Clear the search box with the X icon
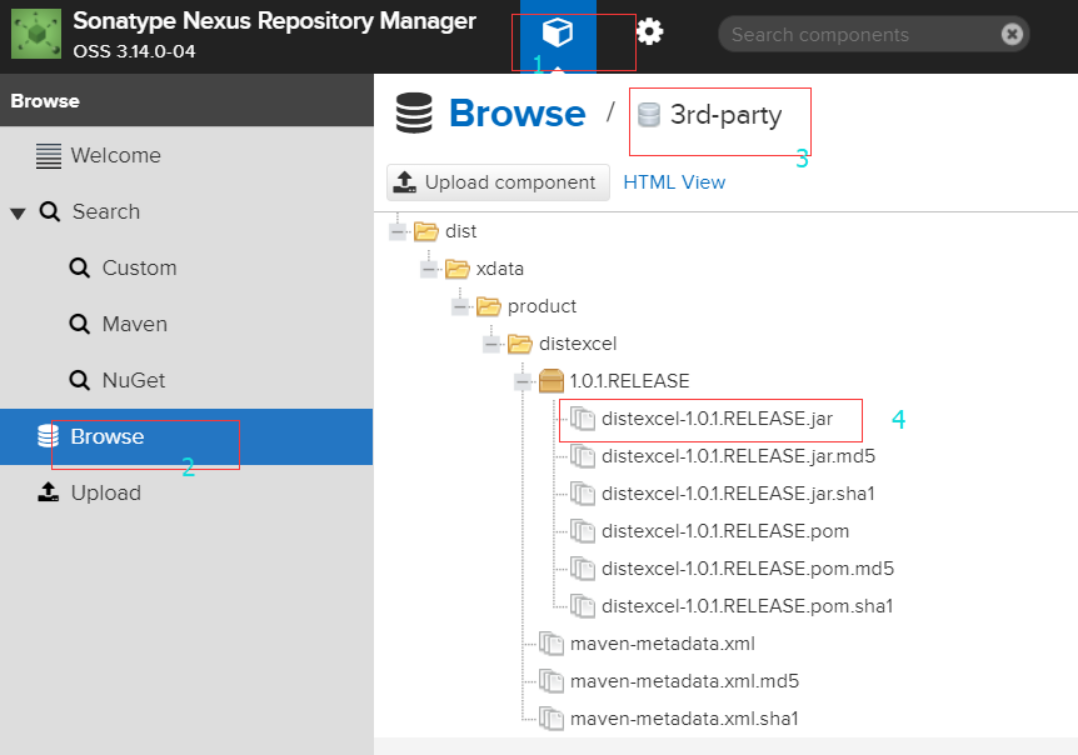This screenshot has height=755, width=1078. (x=1011, y=34)
